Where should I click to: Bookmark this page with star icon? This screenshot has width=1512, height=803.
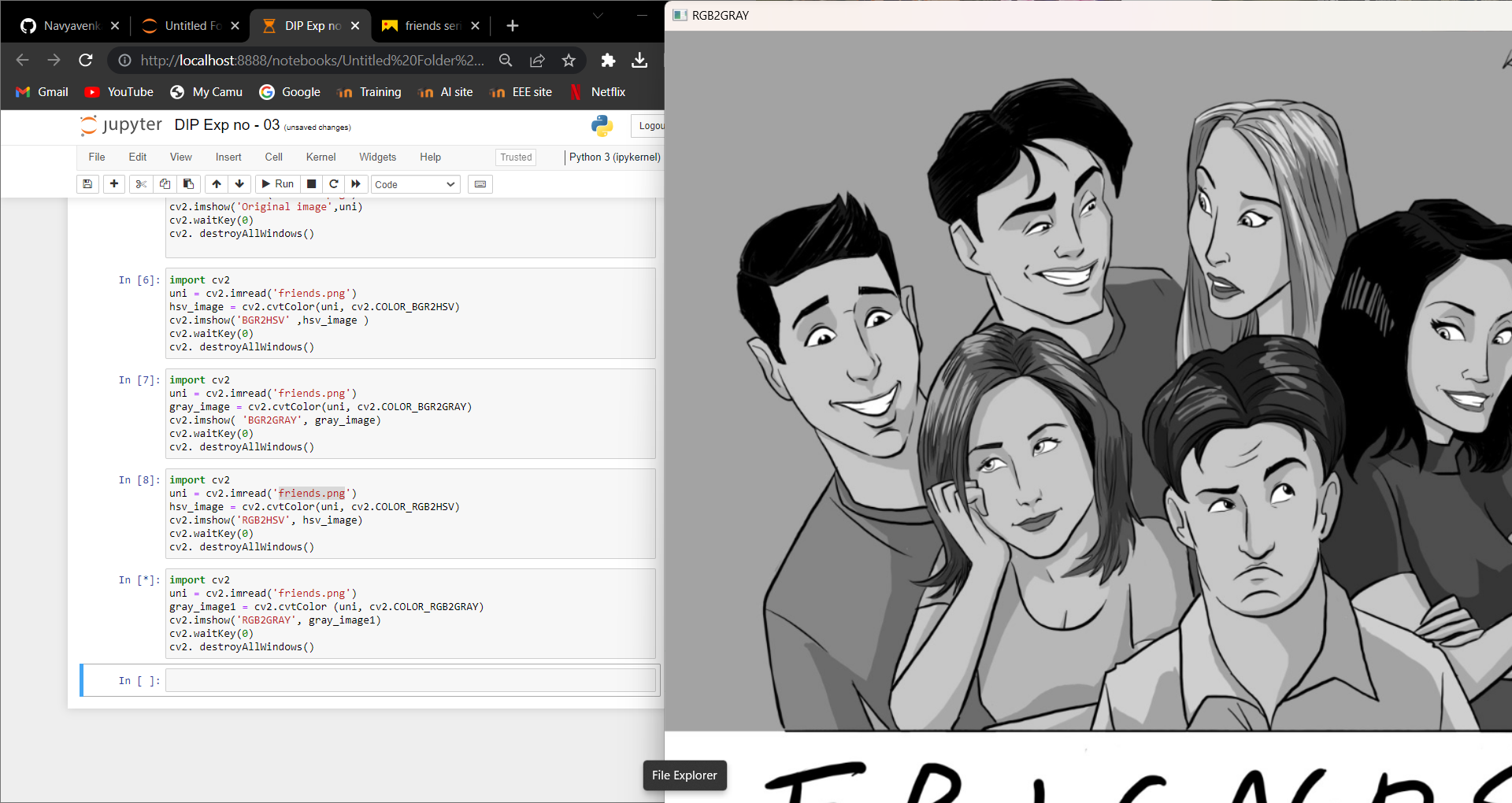click(569, 61)
